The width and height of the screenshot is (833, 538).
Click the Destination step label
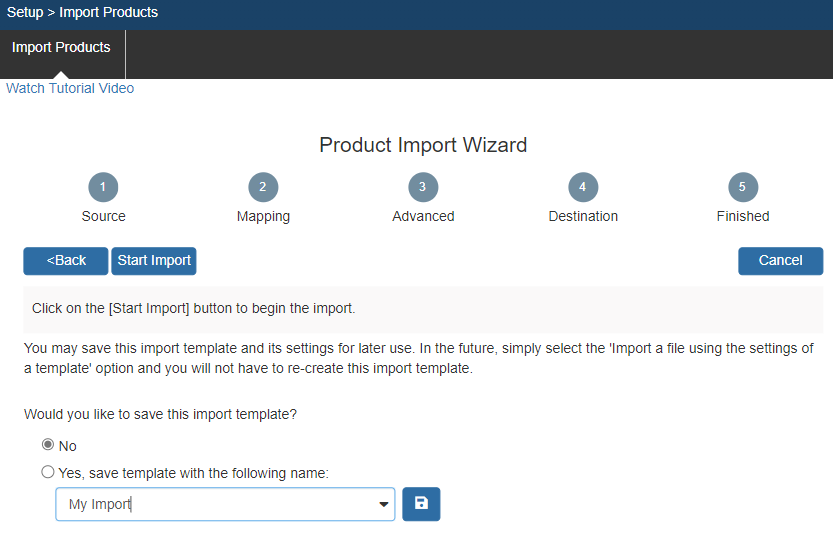583,216
